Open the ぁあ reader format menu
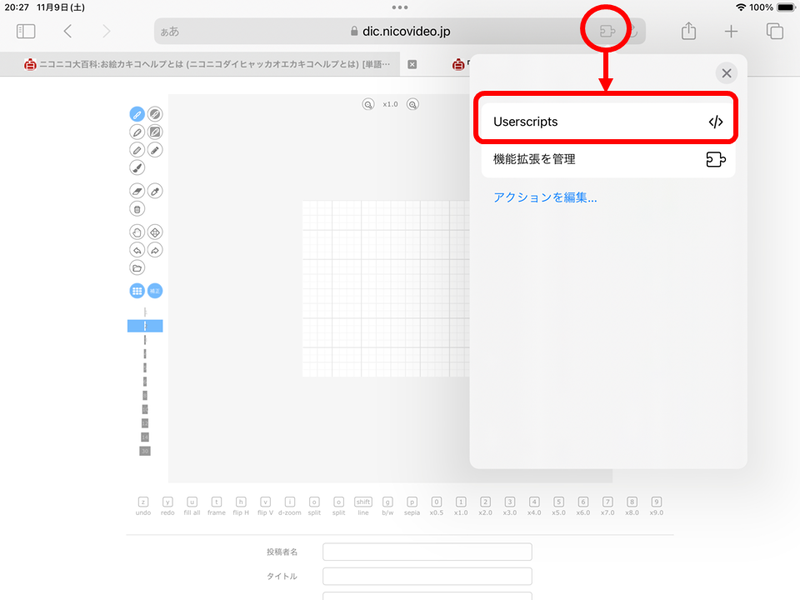 pyautogui.click(x=170, y=32)
